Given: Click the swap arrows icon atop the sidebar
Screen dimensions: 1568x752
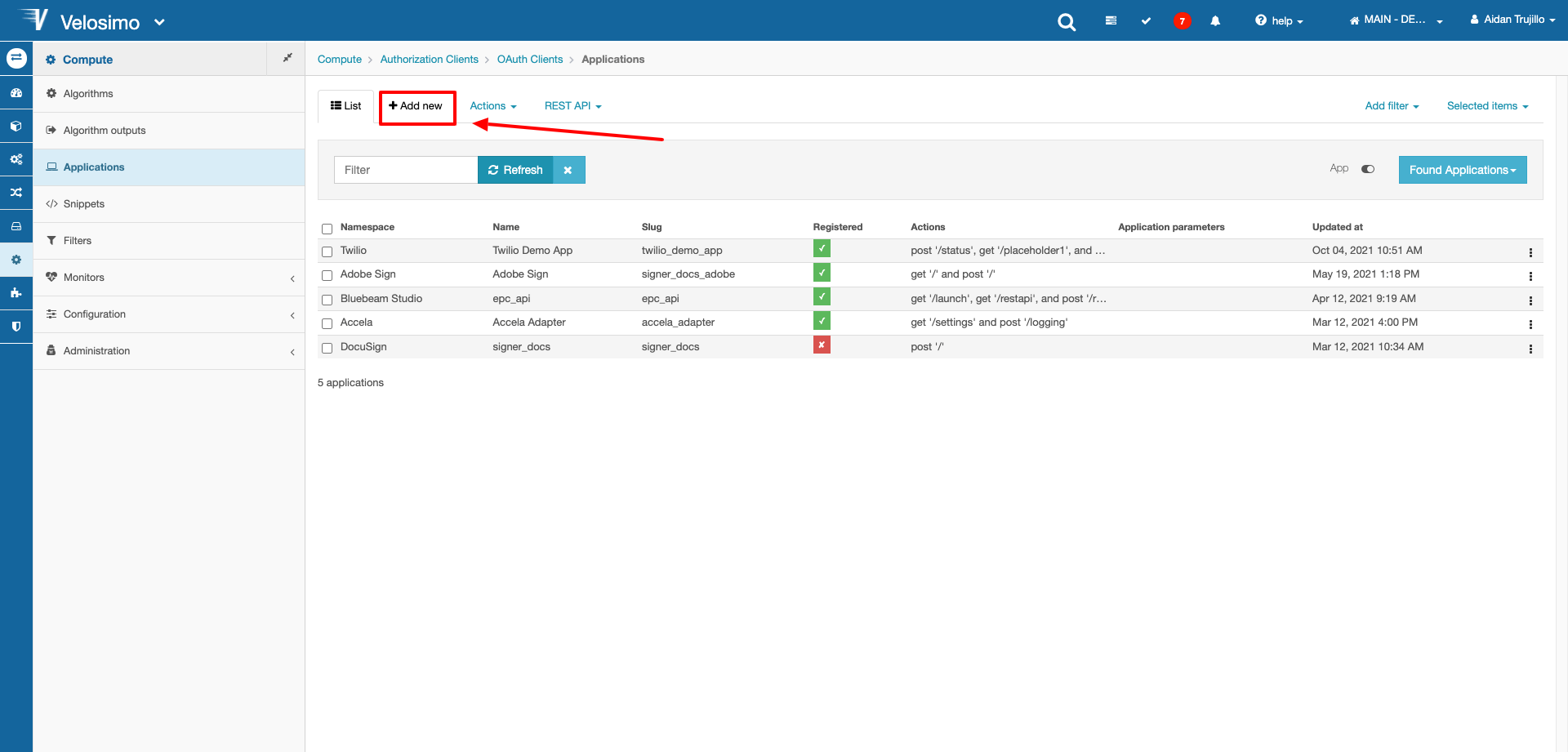Looking at the screenshot, I should pos(16,59).
